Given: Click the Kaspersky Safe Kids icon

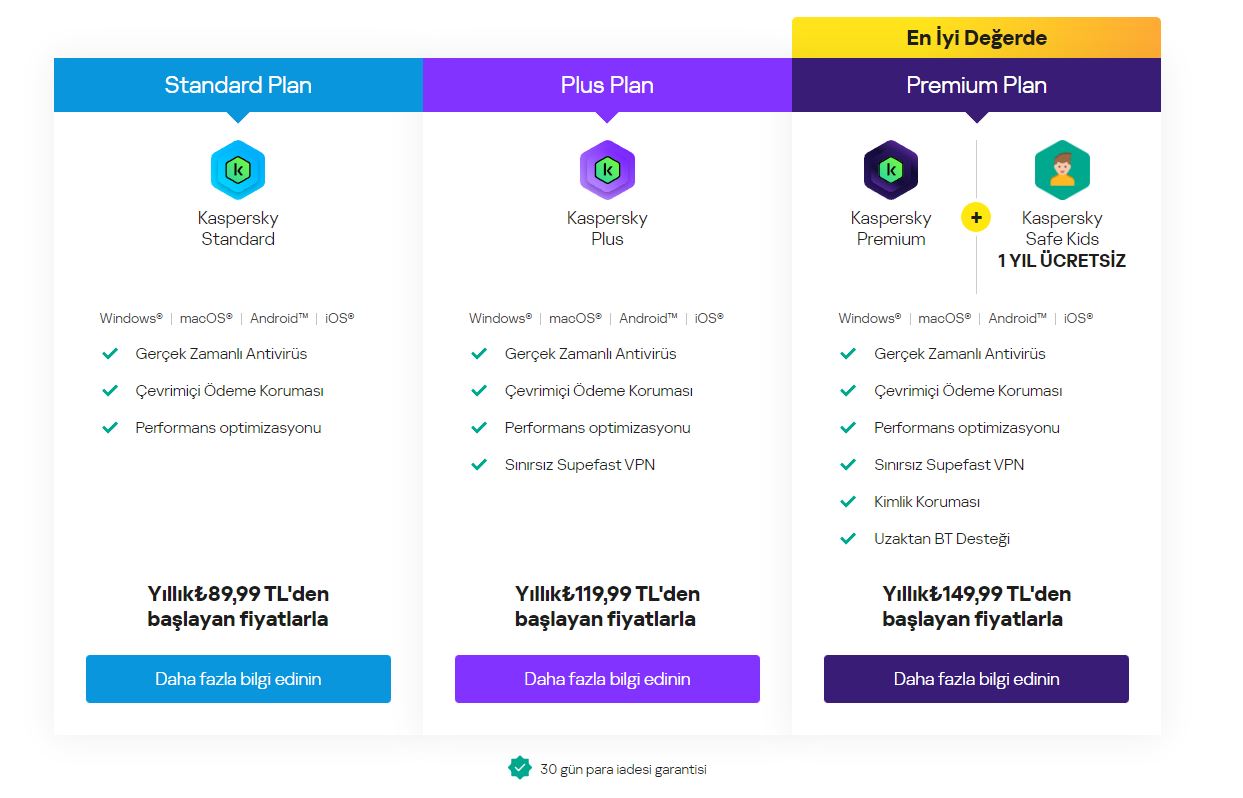Looking at the screenshot, I should tap(1062, 170).
